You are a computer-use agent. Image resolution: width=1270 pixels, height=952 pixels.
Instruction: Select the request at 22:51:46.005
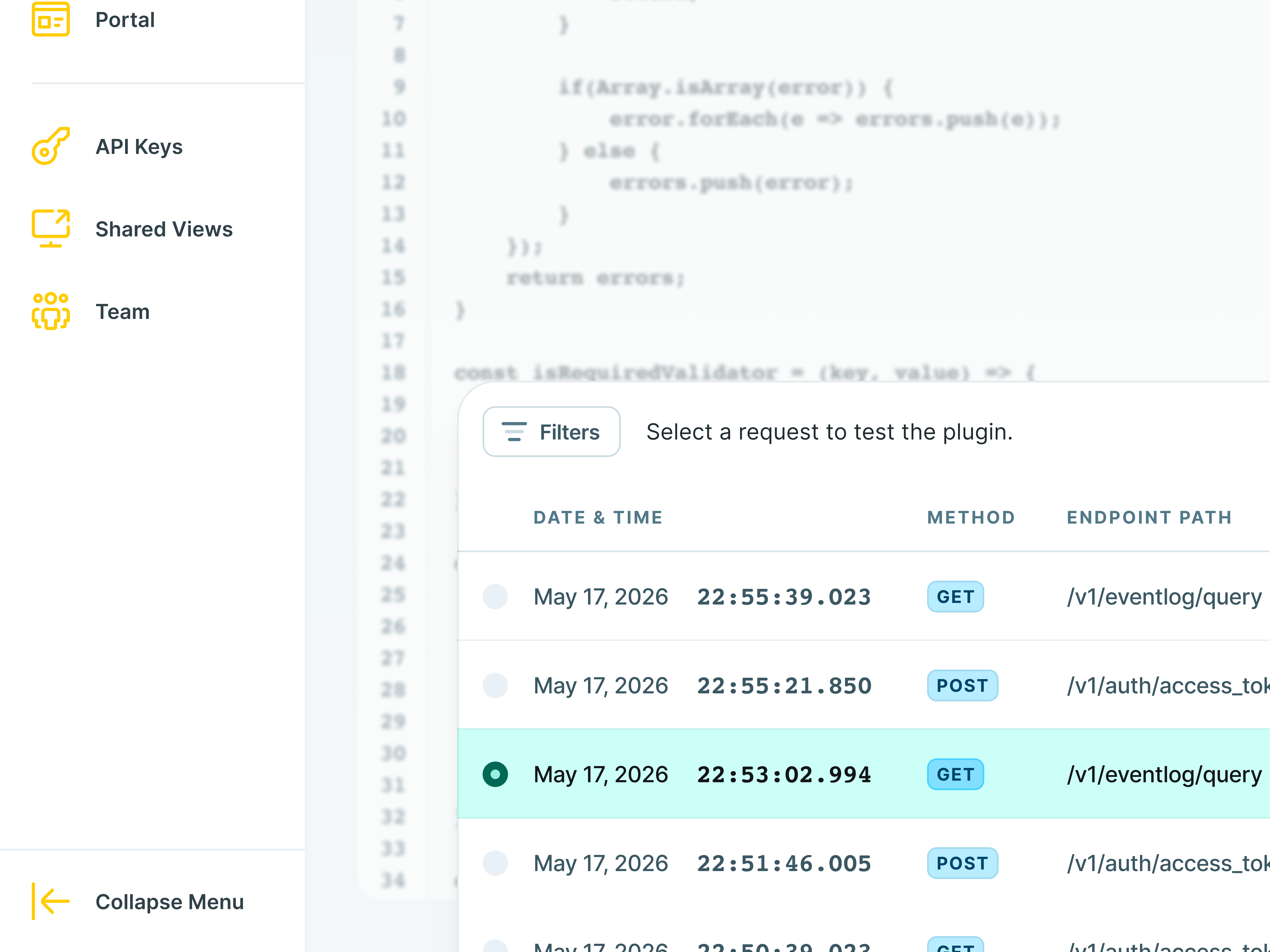coord(495,863)
